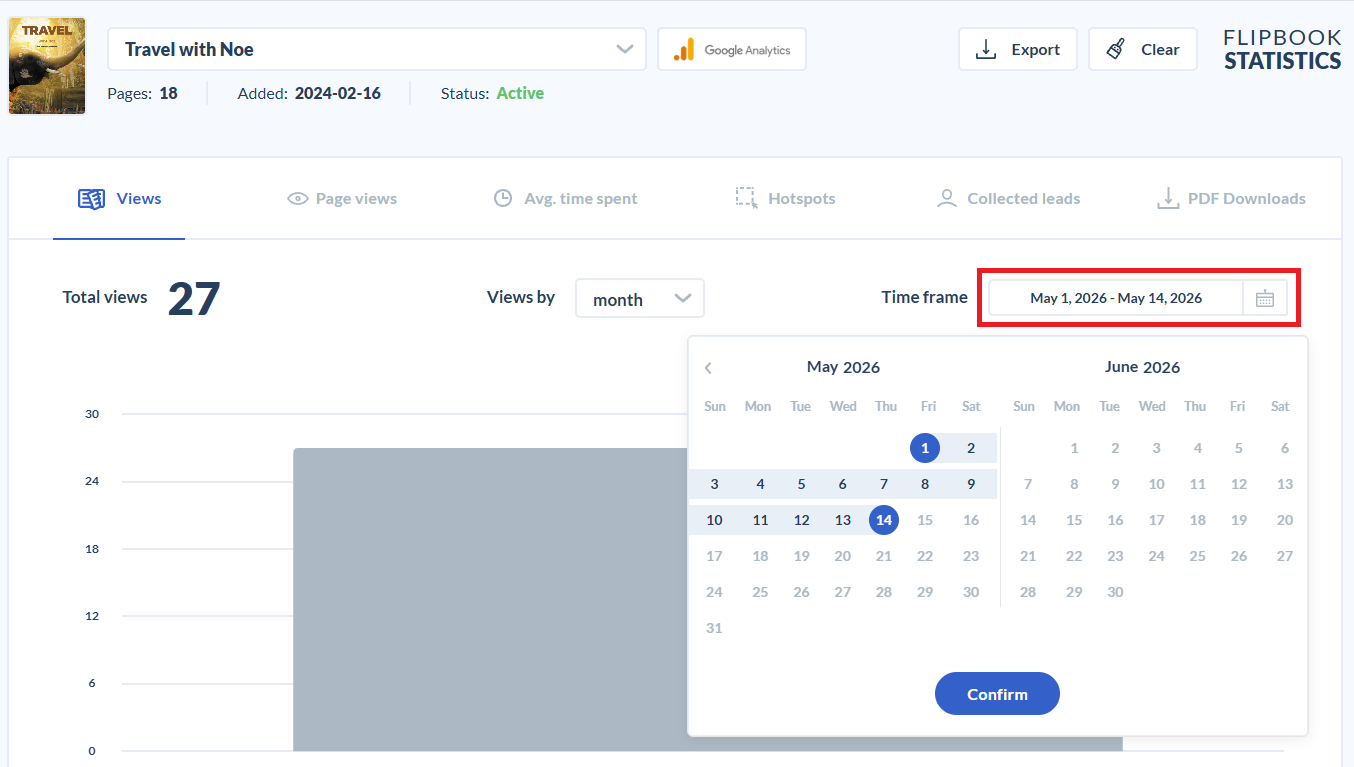
Task: Click the June 2026 month heading
Action: click(1142, 367)
